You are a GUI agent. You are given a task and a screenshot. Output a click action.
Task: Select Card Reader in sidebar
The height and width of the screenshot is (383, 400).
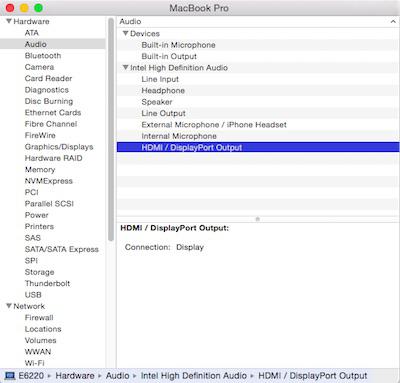[x=48, y=78]
